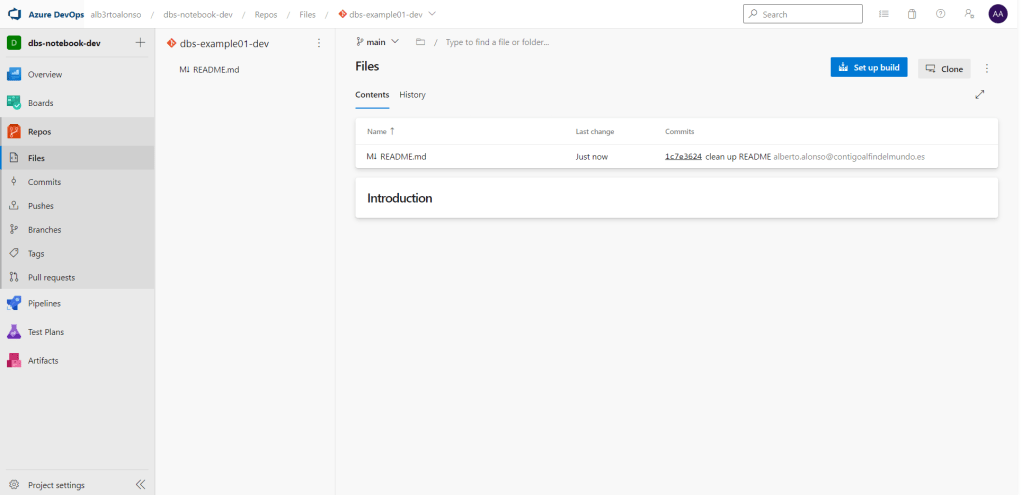Select the Commits menu item

(x=44, y=182)
